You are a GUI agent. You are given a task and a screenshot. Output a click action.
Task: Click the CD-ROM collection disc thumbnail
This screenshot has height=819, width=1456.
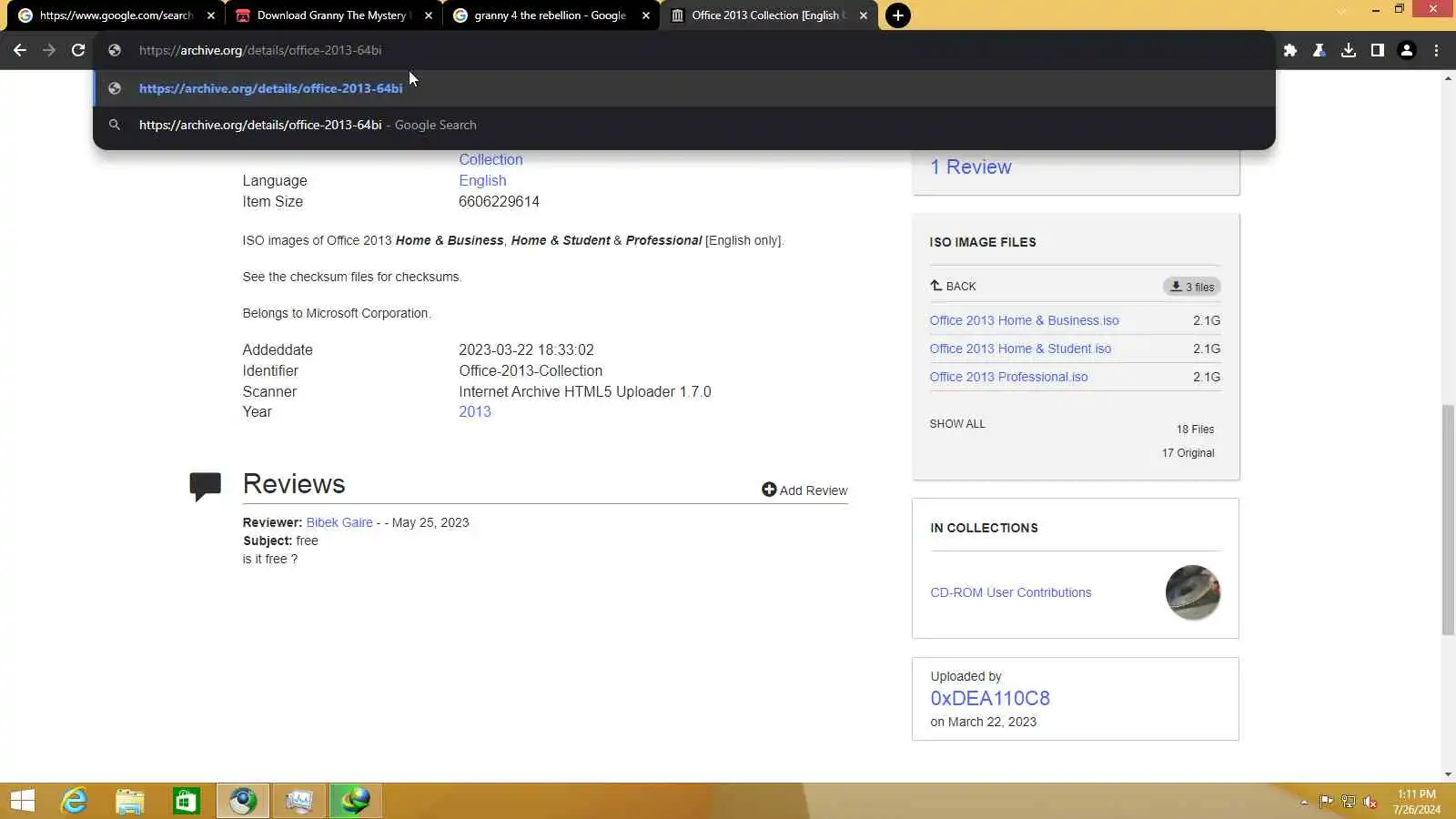point(1193,592)
